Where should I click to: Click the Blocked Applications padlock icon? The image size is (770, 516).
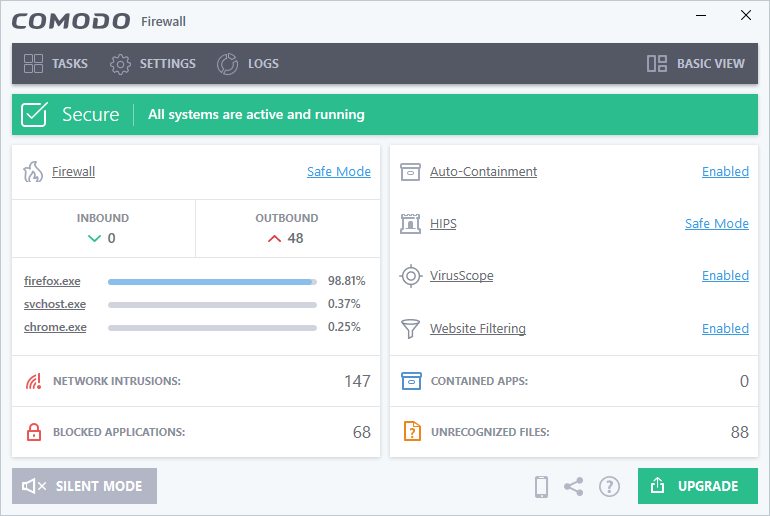coord(33,432)
